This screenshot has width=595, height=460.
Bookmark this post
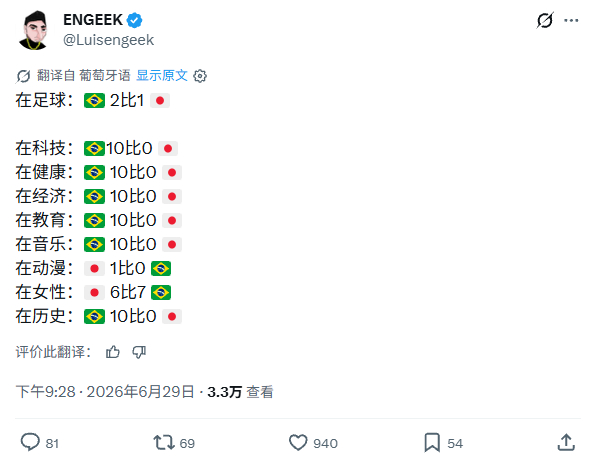[432, 443]
